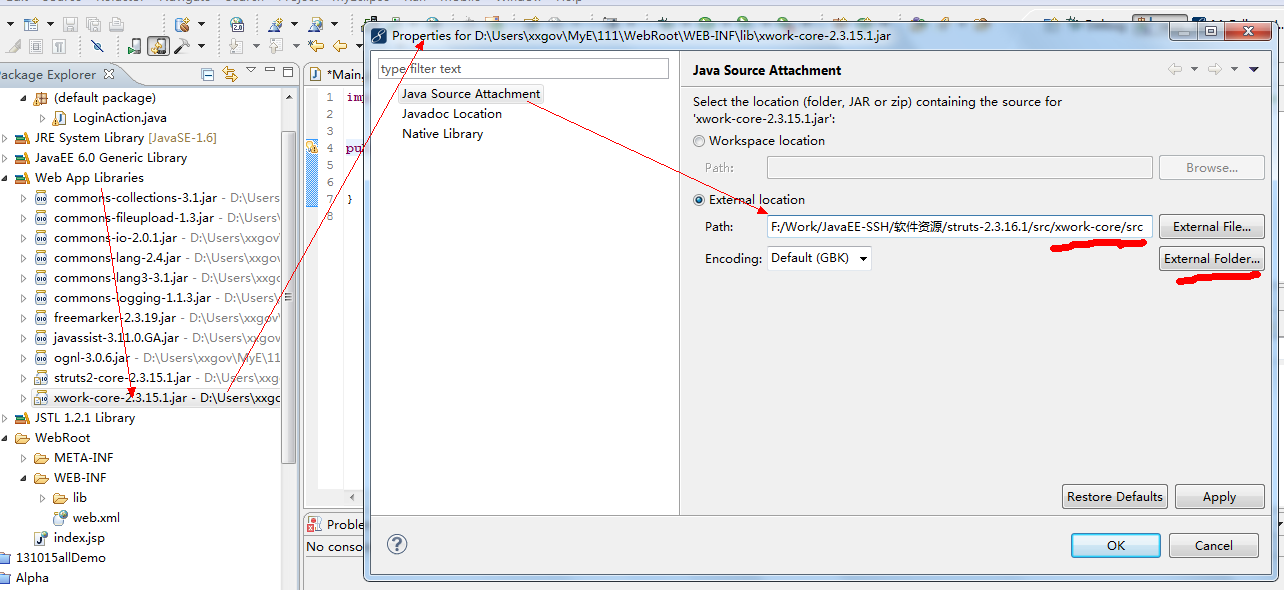Click the web.xml file icon
Viewport: 1284px width, 590px height.
coord(60,518)
